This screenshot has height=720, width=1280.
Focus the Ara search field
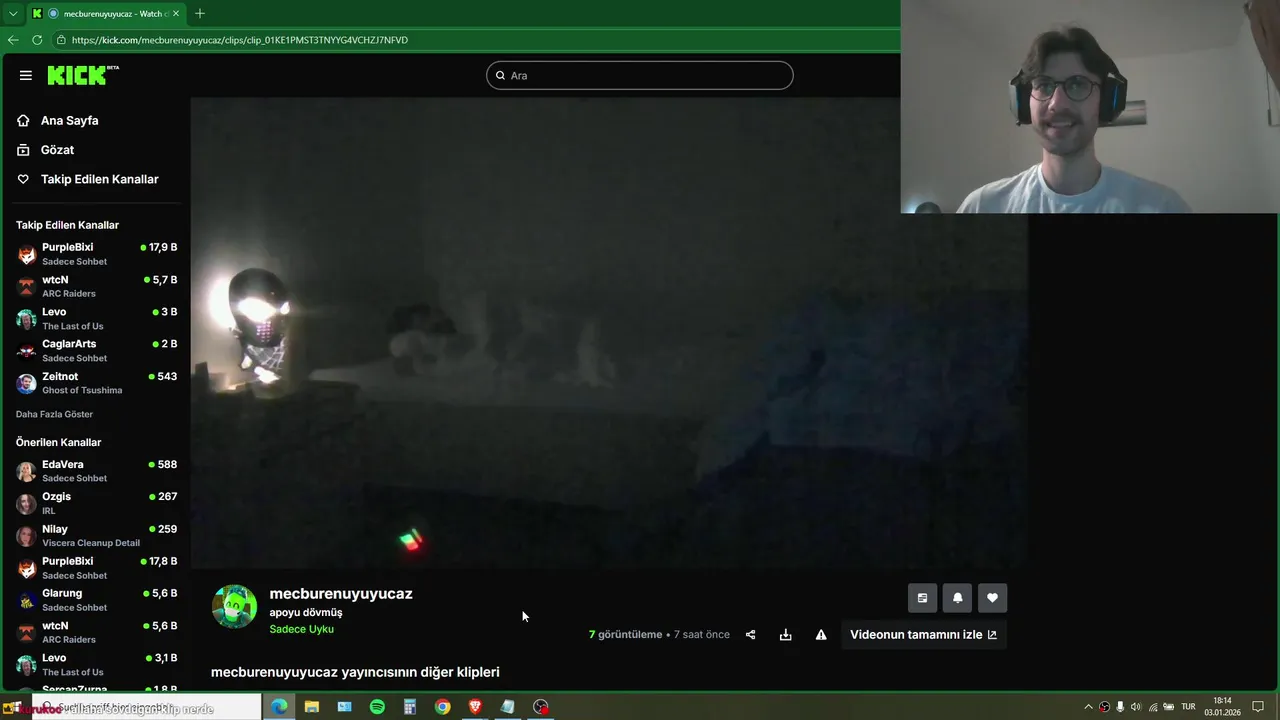(x=640, y=75)
